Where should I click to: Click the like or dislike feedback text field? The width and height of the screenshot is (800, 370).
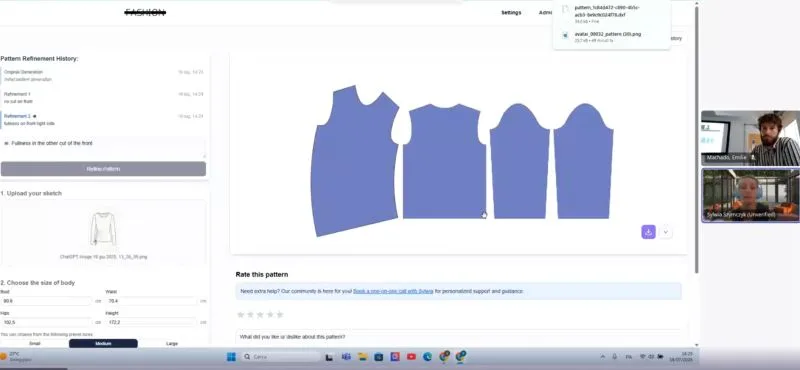pyautogui.click(x=458, y=337)
